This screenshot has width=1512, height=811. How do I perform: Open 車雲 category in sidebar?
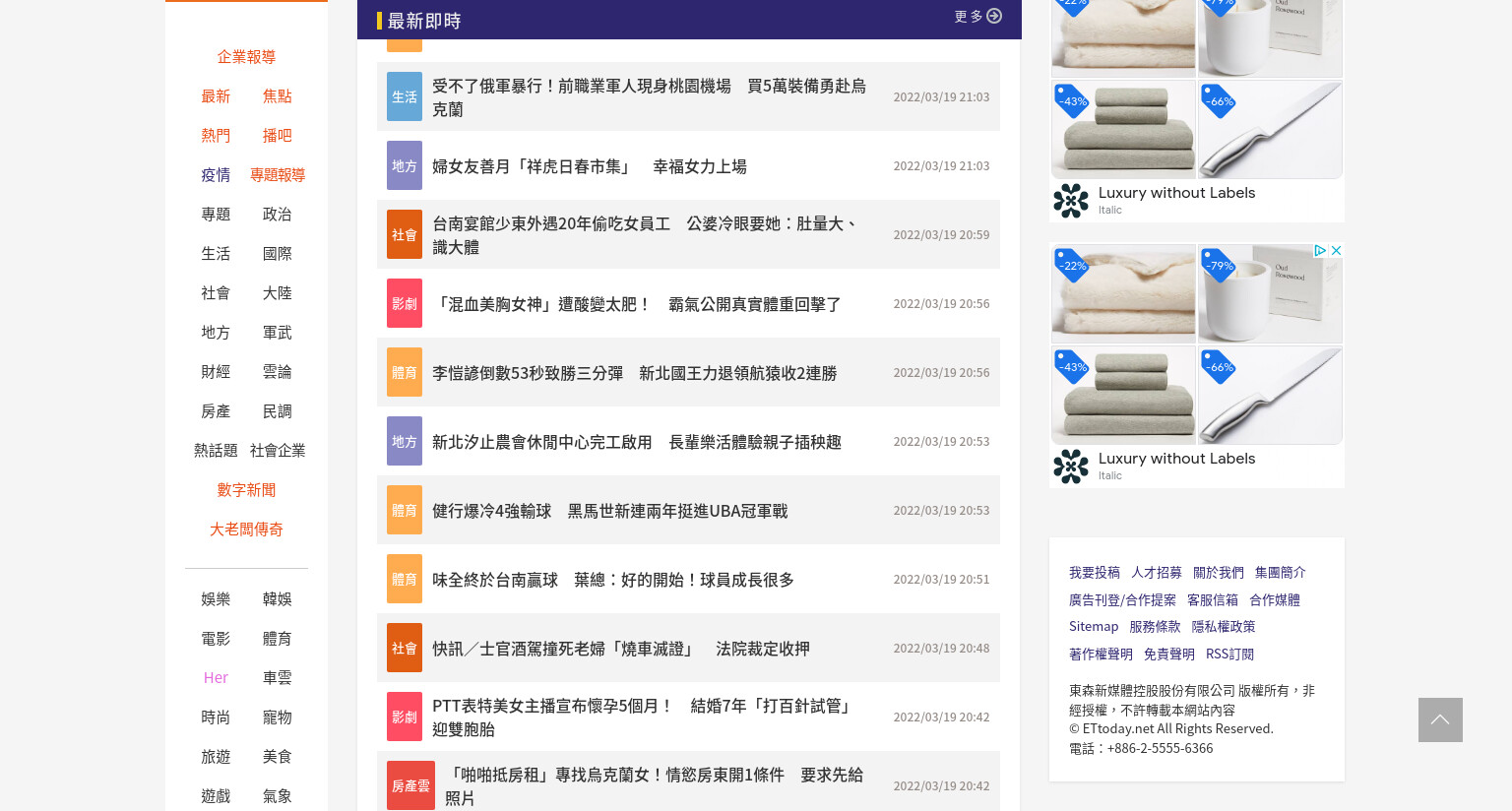(277, 678)
